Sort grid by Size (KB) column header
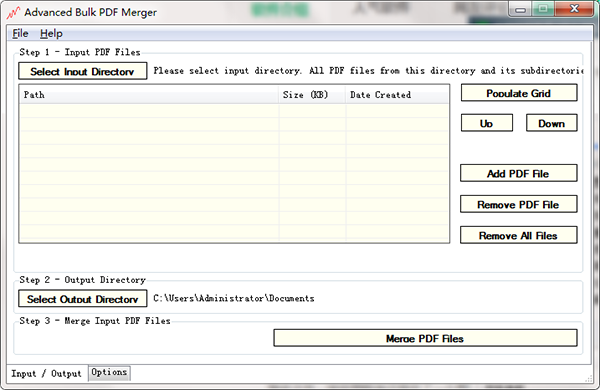 pos(312,95)
